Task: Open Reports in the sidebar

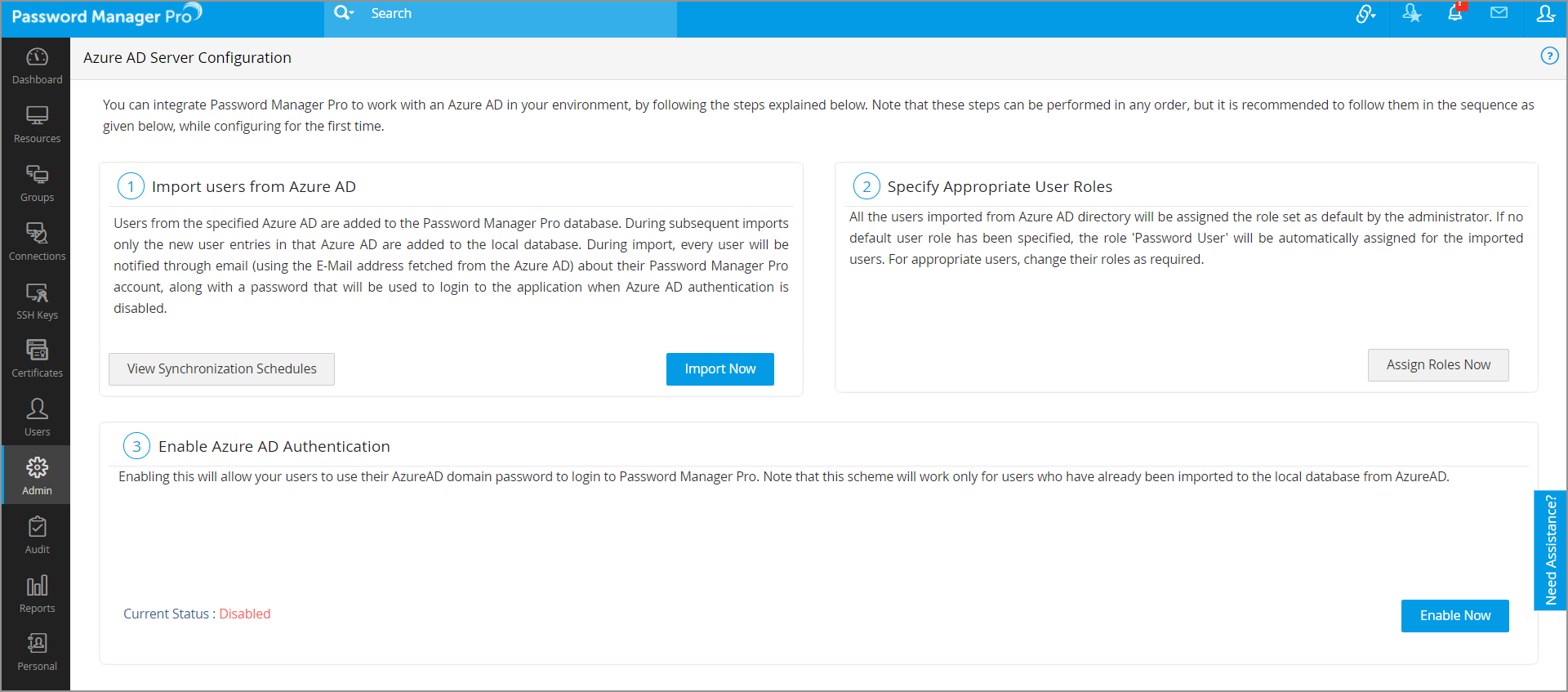Action: pos(37,594)
